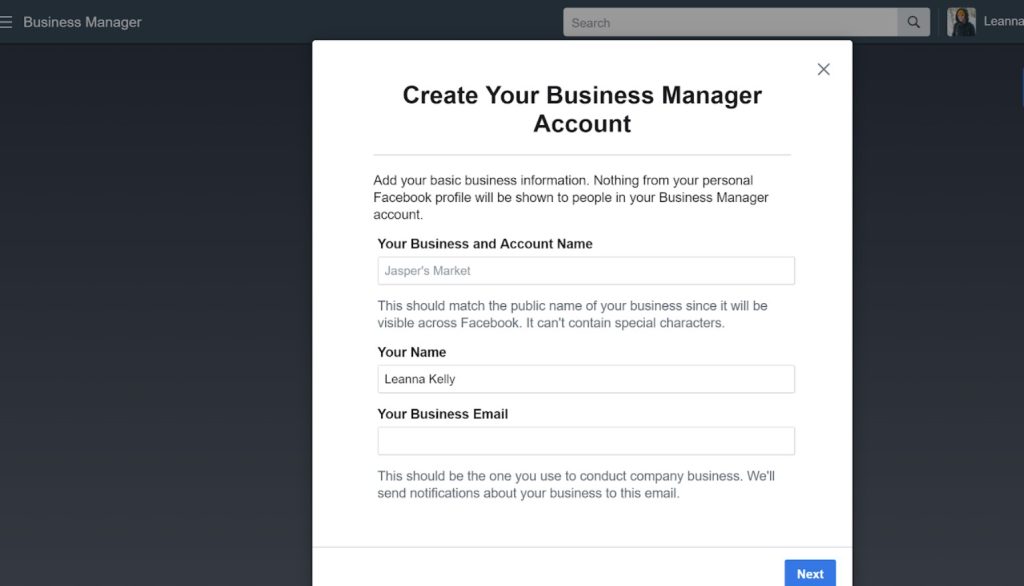
Task: Click the helper text about email notifications
Action: tap(576, 484)
